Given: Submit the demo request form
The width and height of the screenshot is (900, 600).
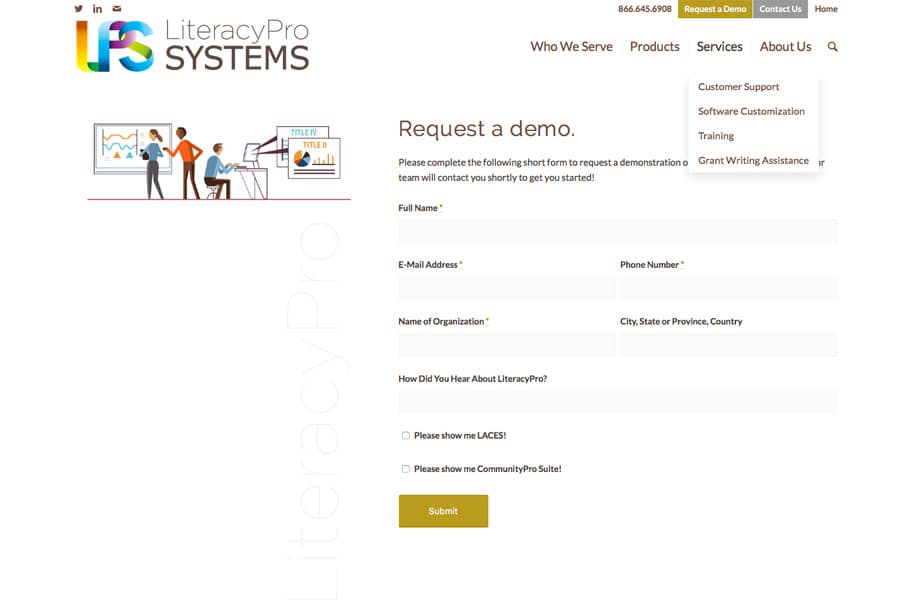Looking at the screenshot, I should pyautogui.click(x=443, y=511).
